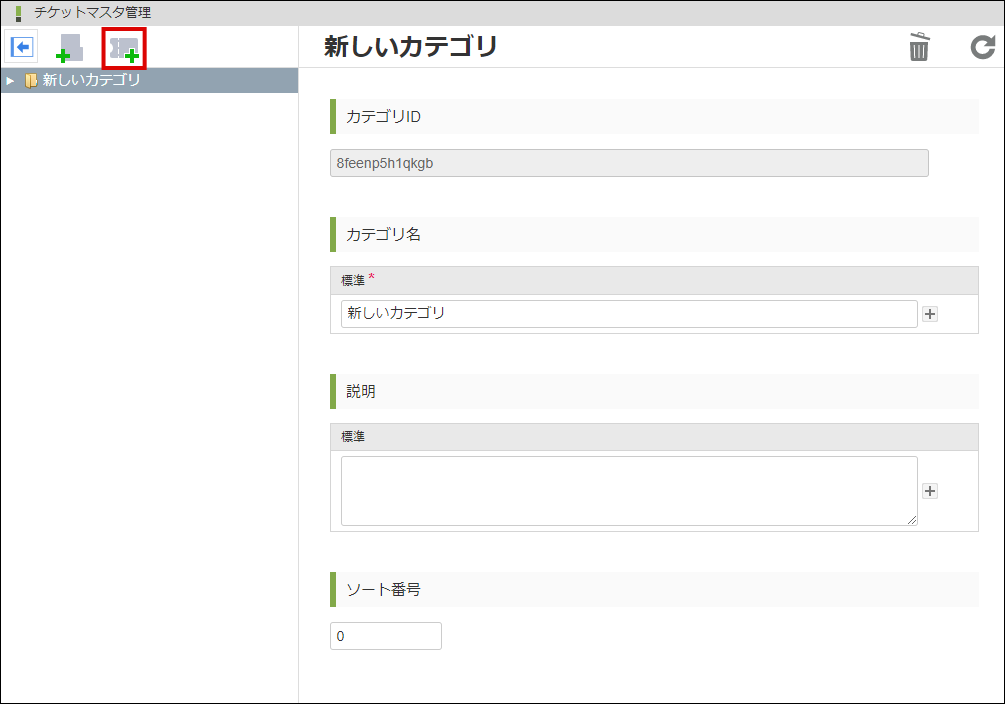The image size is (1005, 704).
Task: Click the trash icon to delete the category
Action: click(x=918, y=47)
